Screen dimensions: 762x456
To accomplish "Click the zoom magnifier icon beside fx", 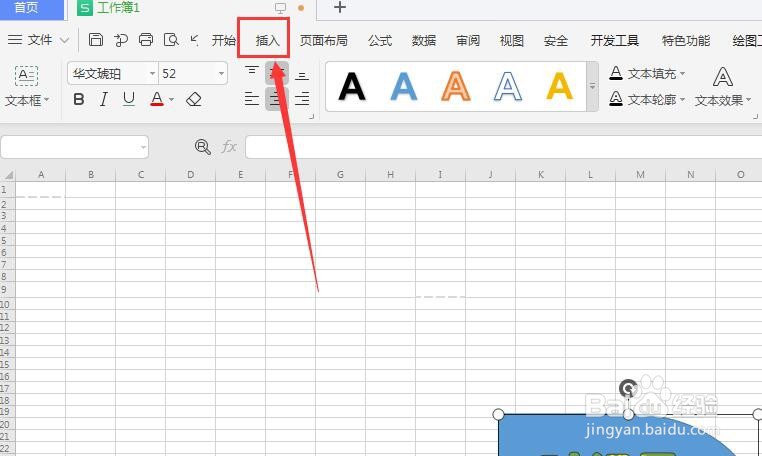I will 203,147.
